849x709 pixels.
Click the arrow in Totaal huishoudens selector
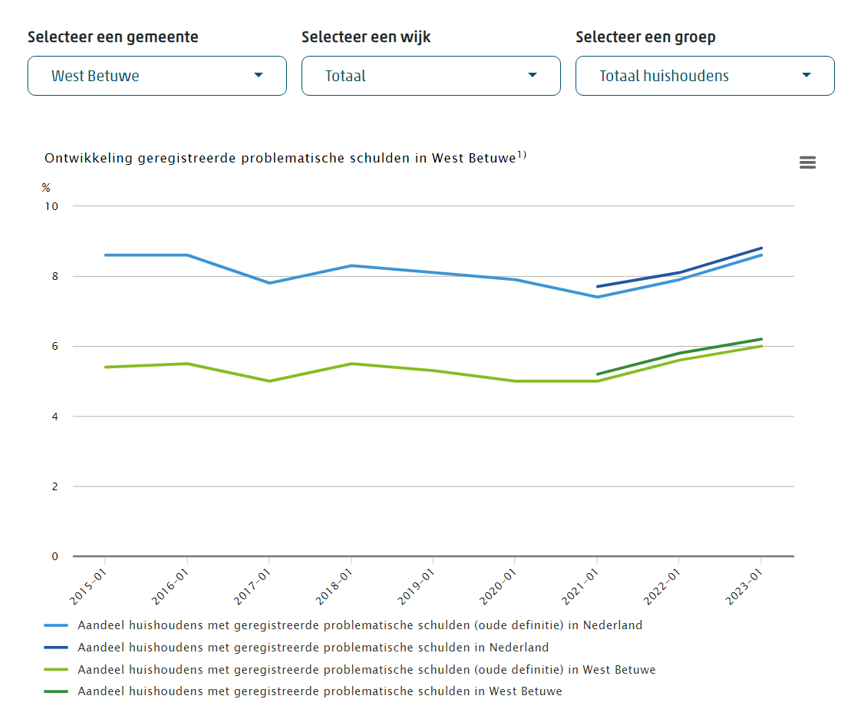(x=807, y=75)
